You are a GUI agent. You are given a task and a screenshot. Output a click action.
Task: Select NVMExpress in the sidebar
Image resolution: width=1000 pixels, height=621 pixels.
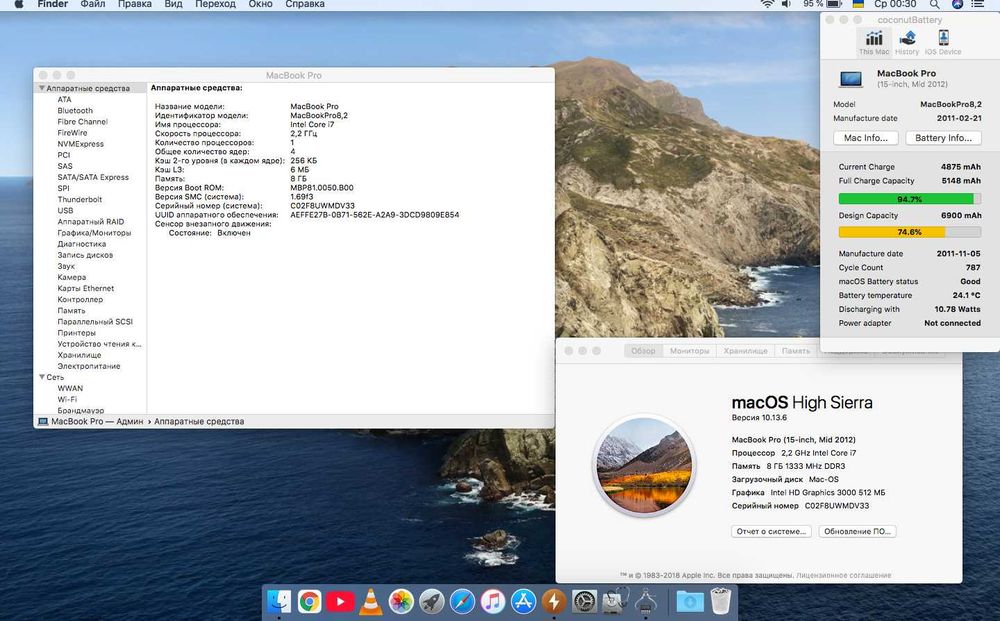(80, 144)
